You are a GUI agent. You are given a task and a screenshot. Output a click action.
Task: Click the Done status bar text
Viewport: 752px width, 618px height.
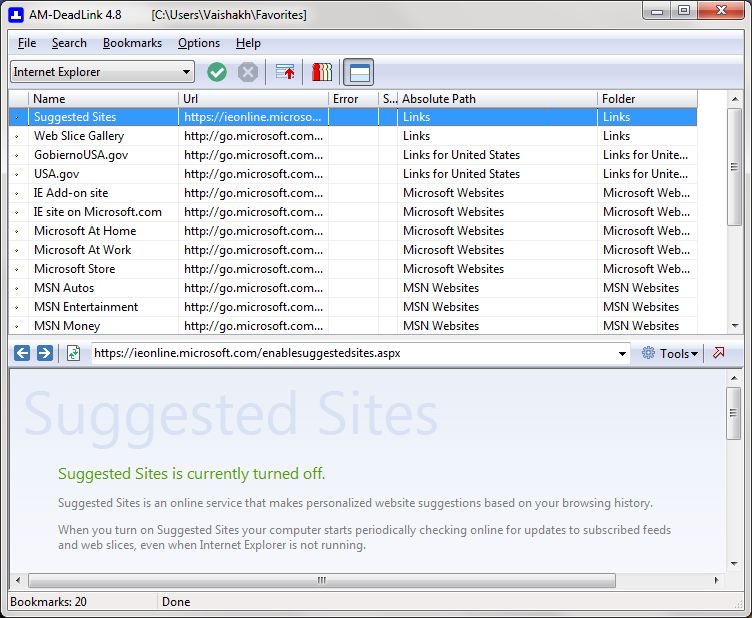176,602
